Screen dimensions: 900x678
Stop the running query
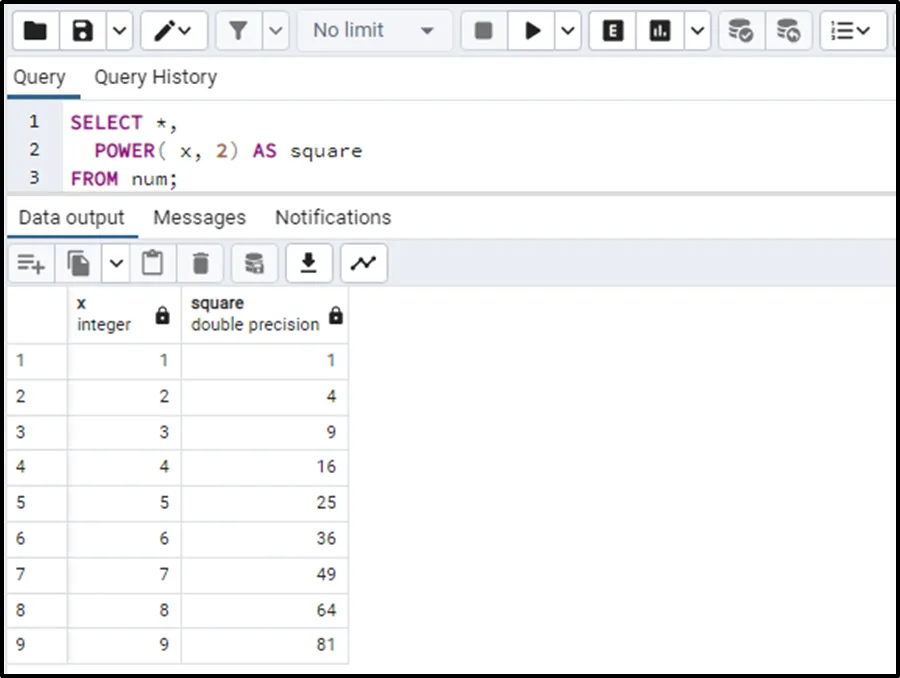click(x=484, y=31)
